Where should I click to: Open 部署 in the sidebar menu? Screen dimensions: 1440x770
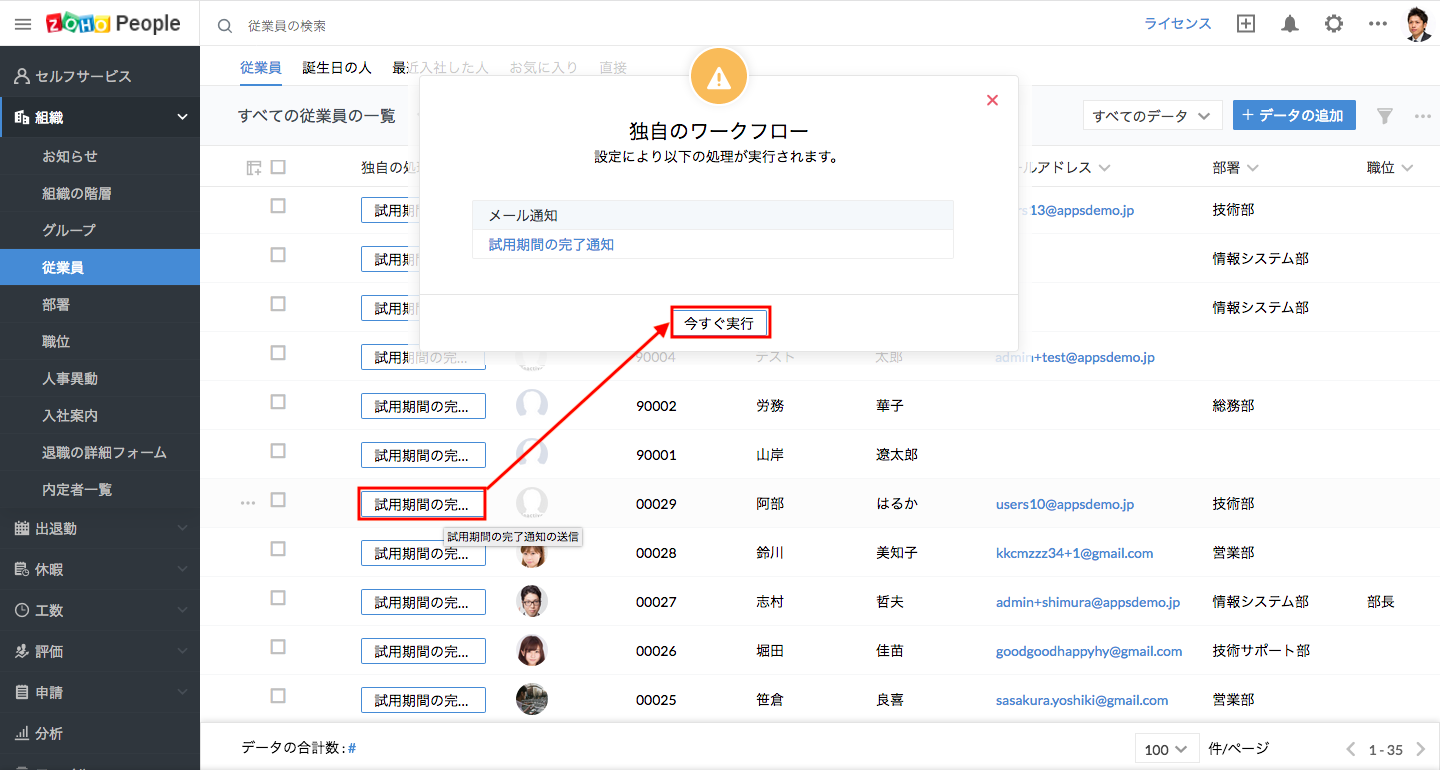56,305
